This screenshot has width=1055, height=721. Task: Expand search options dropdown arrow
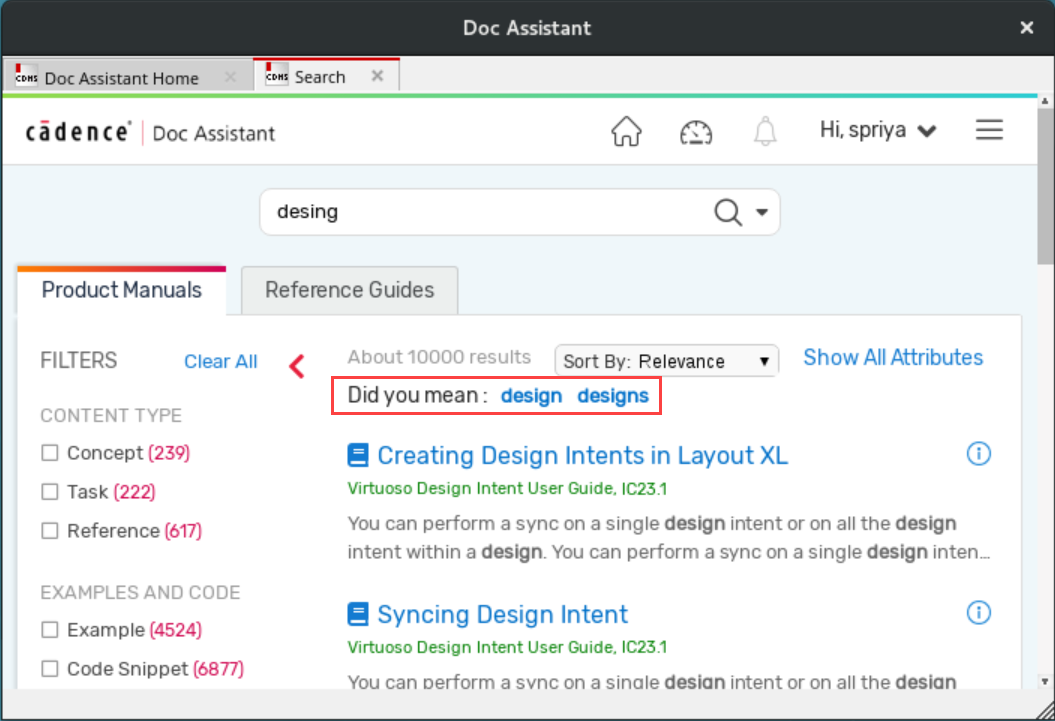762,212
